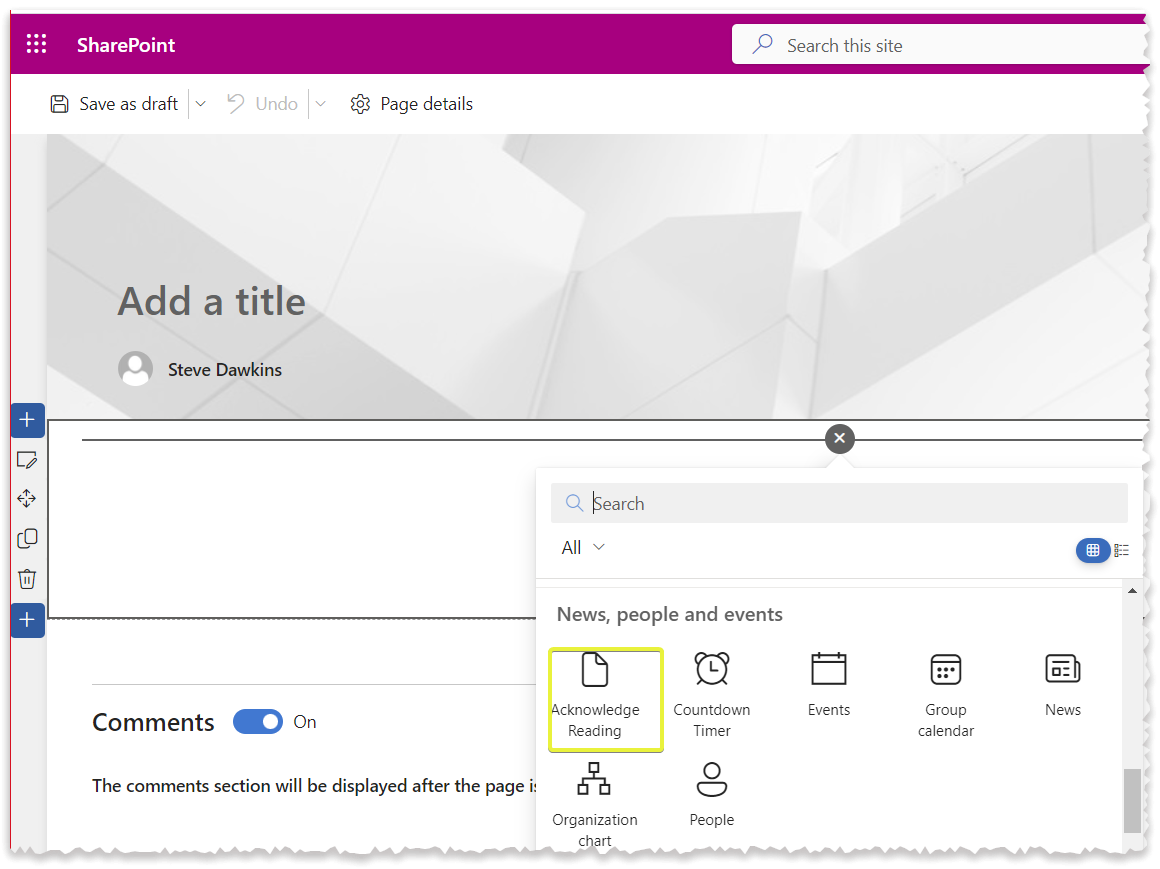Delete the section using the trash icon
Image resolution: width=1160 pixels, height=869 pixels.
(x=27, y=579)
